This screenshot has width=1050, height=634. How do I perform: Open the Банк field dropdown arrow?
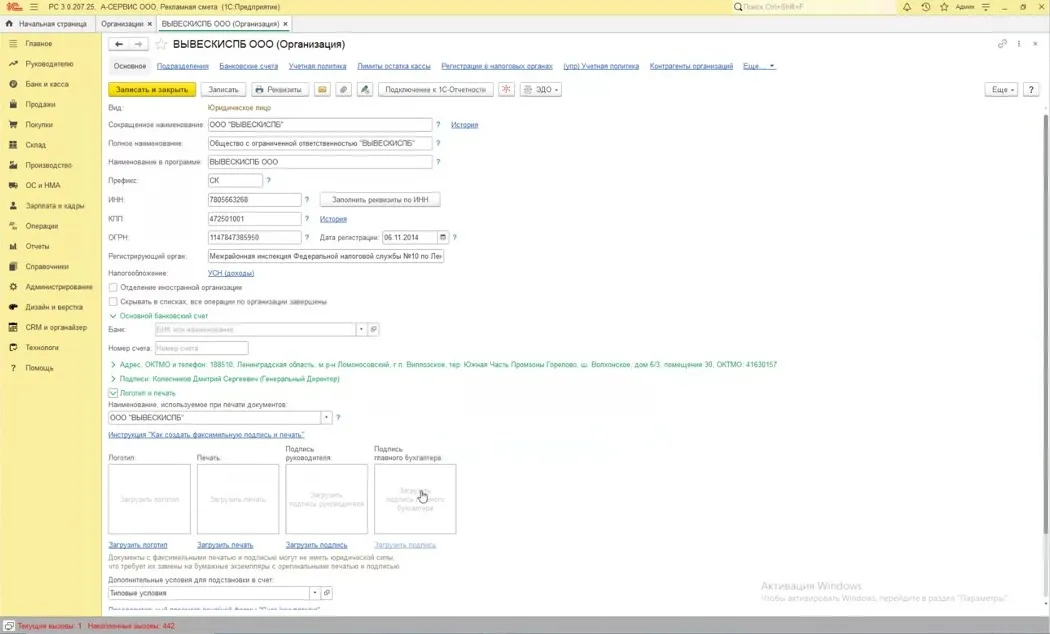tap(361, 329)
